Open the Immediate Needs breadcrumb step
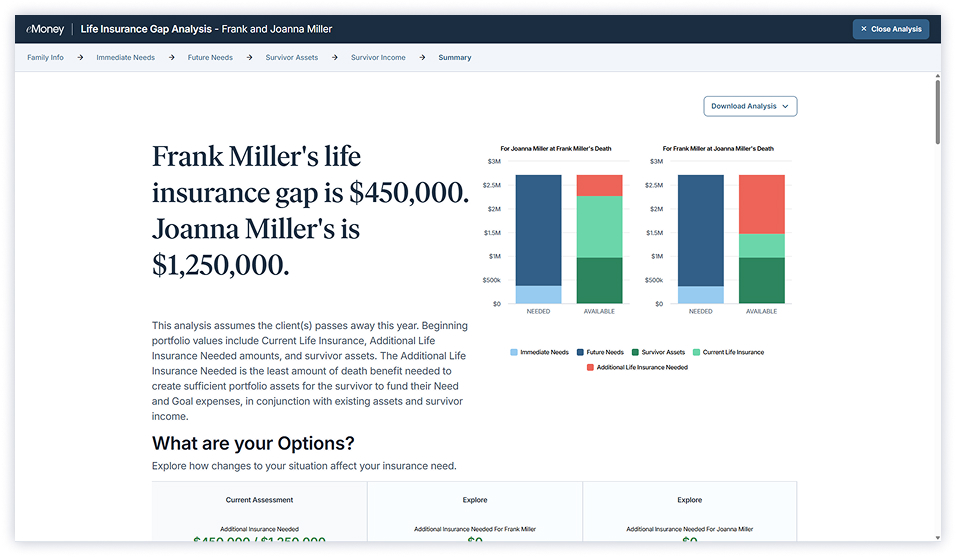 (x=125, y=58)
